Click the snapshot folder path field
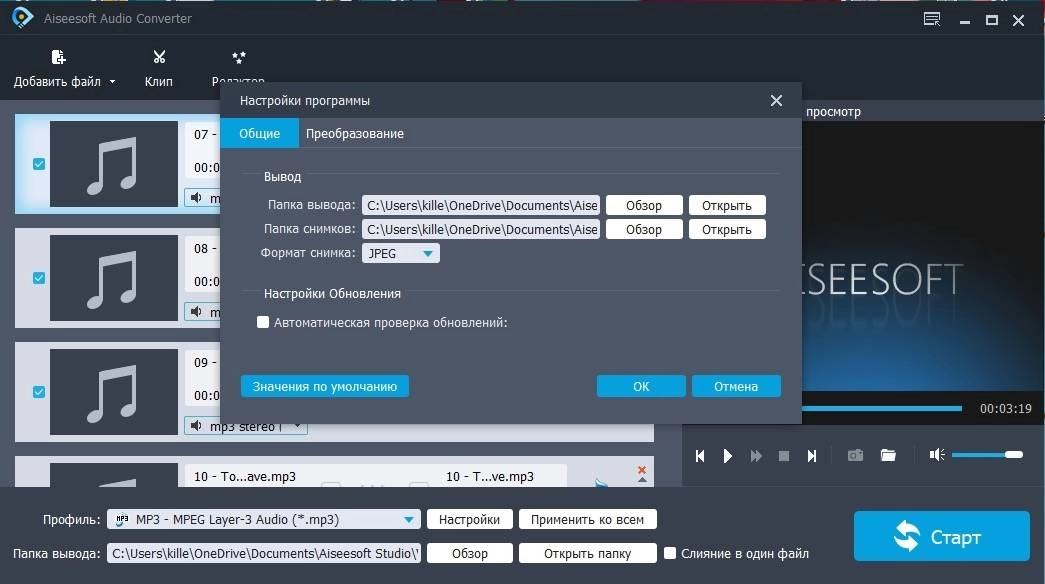 (x=481, y=229)
